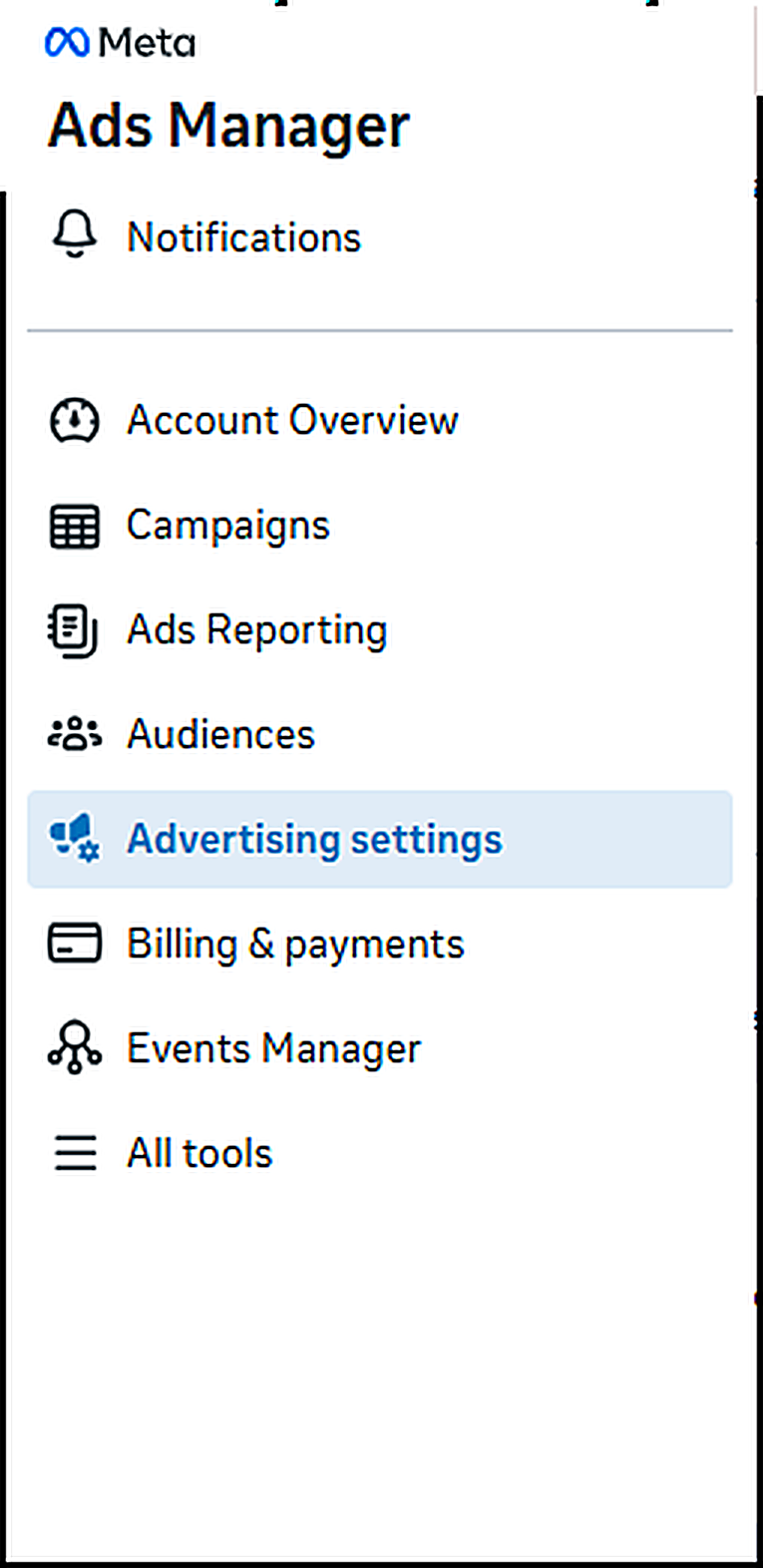This screenshot has width=763, height=1568.
Task: Select Ads Reporting in sidebar
Action: click(x=380, y=631)
